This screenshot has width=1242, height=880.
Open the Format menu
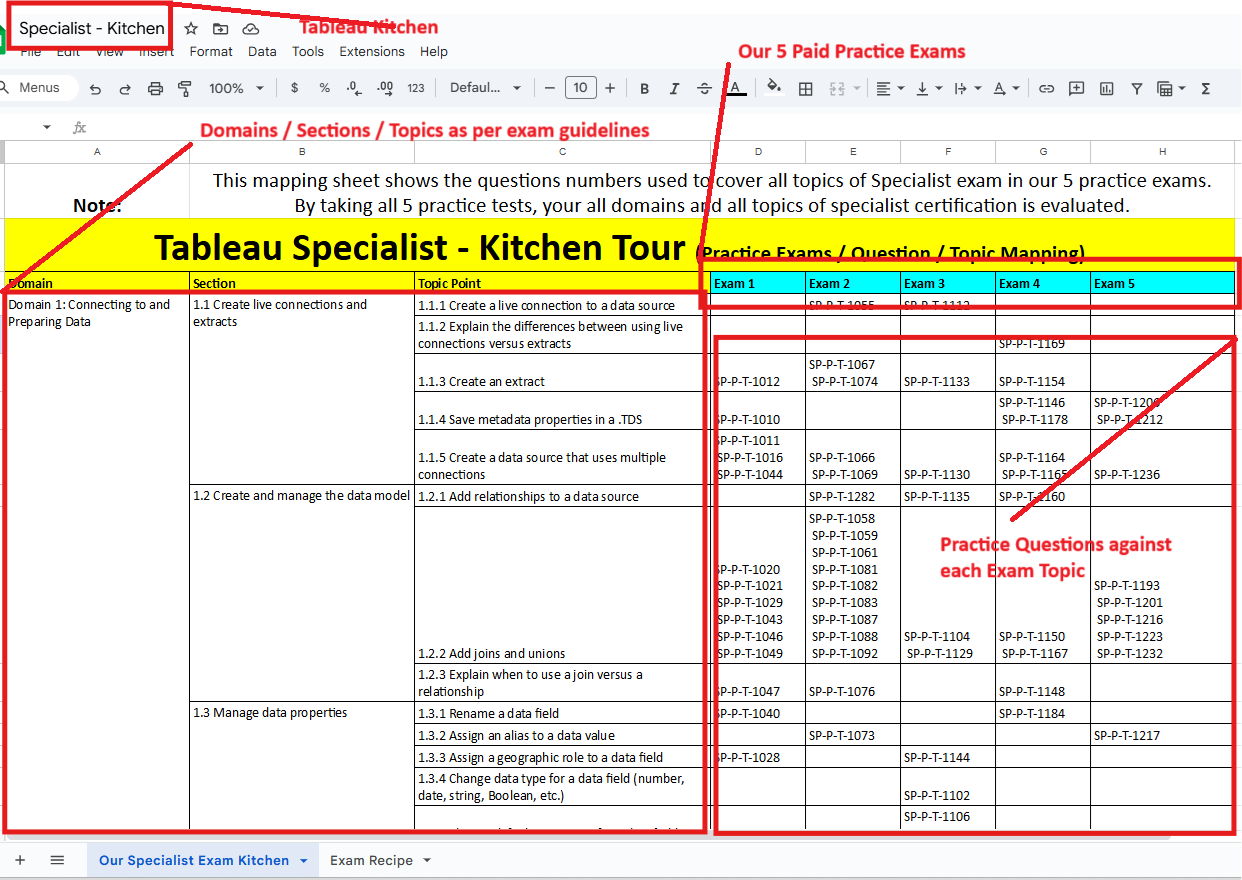pyautogui.click(x=211, y=52)
